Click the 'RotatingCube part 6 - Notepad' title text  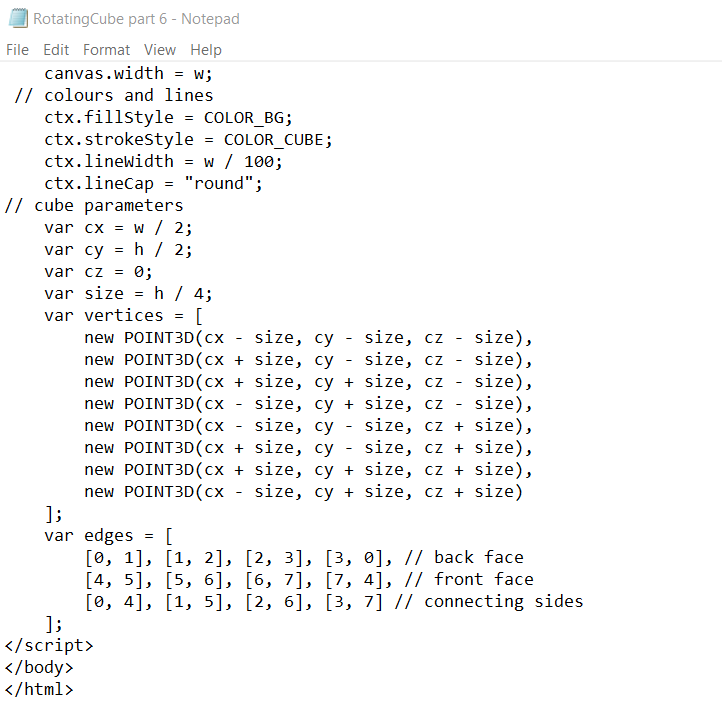[x=136, y=19]
